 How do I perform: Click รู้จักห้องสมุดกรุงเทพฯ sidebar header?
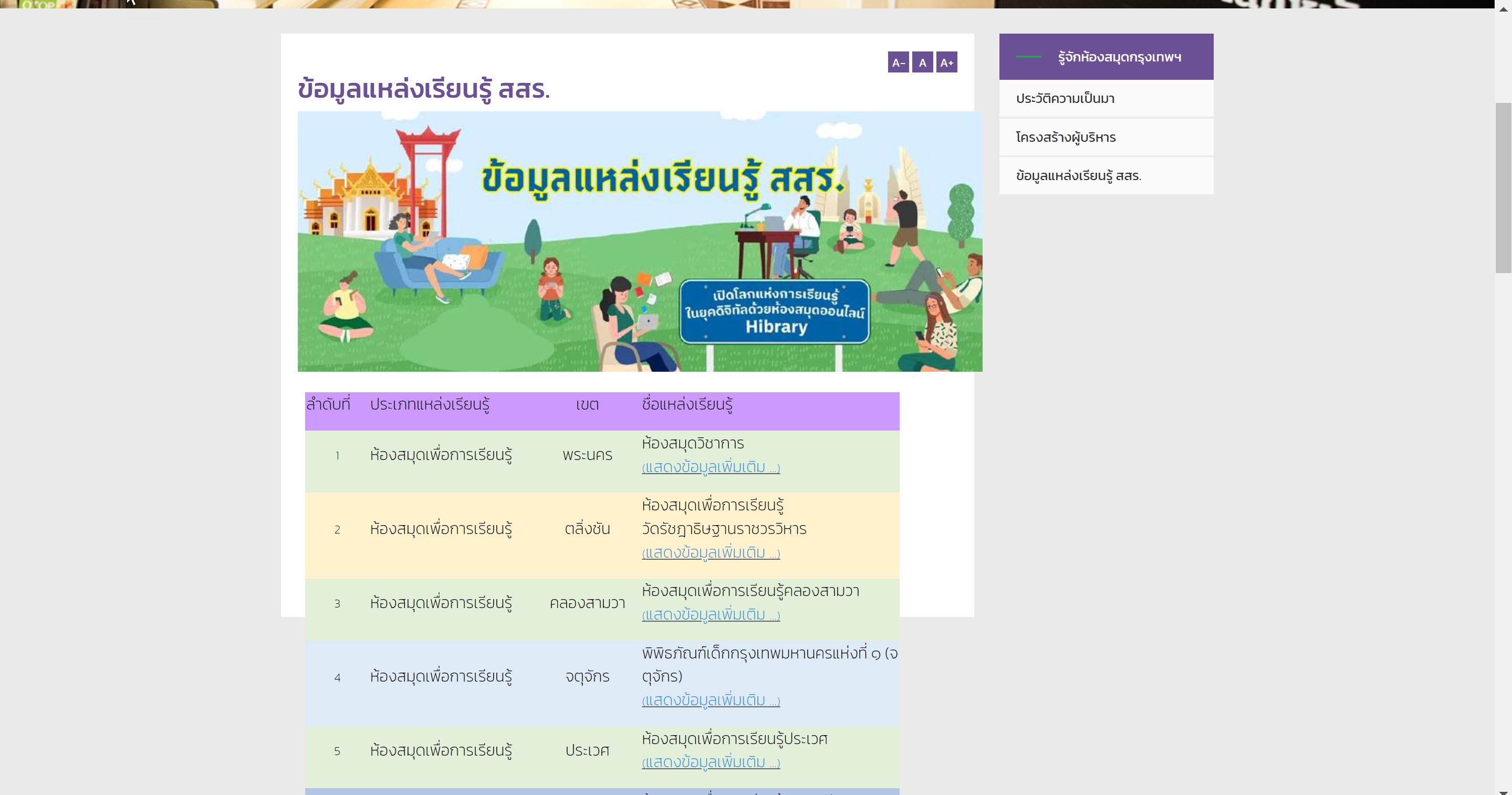point(1119,57)
